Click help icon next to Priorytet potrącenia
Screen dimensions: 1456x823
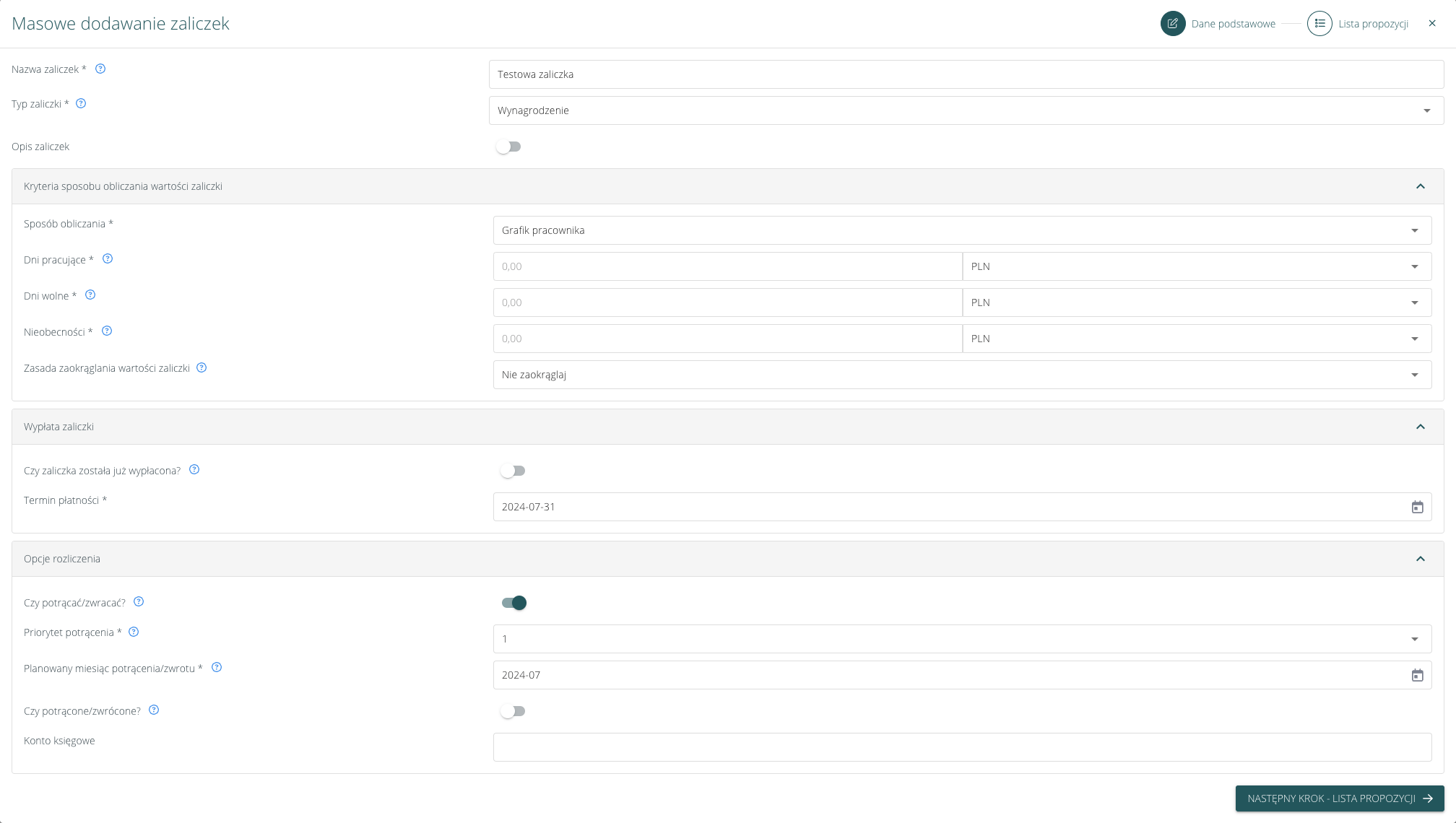(134, 632)
